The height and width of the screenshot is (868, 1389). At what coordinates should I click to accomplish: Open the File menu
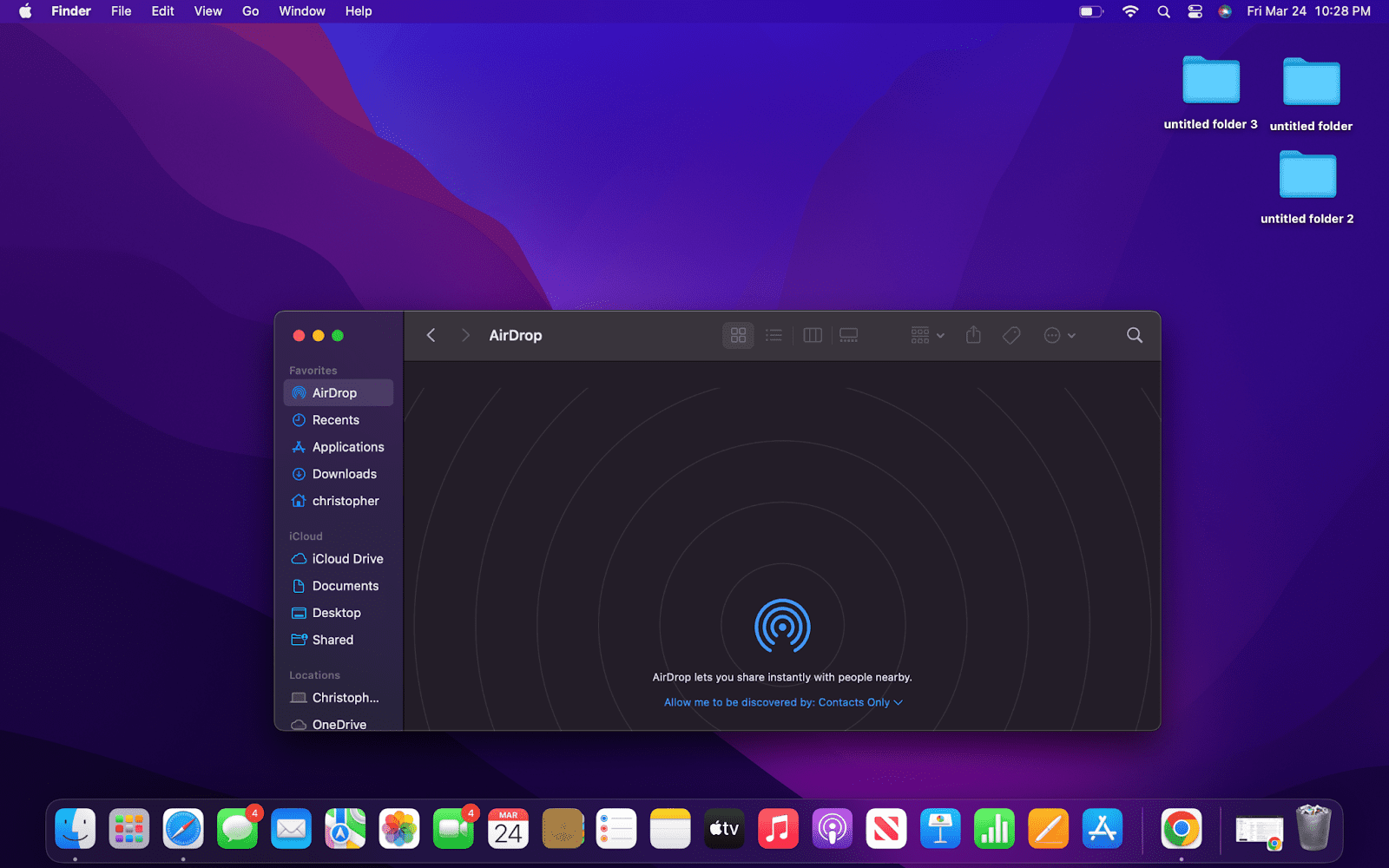click(x=122, y=11)
